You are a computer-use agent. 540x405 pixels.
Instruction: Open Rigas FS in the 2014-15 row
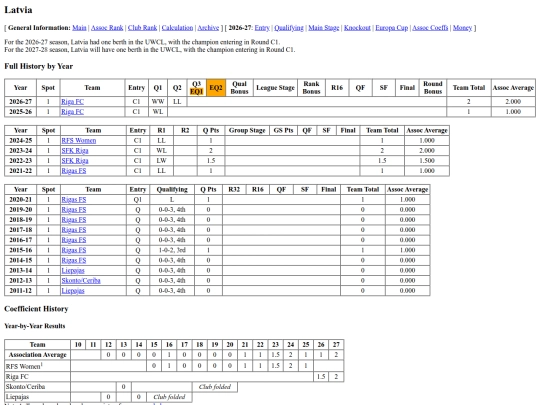coord(74,260)
